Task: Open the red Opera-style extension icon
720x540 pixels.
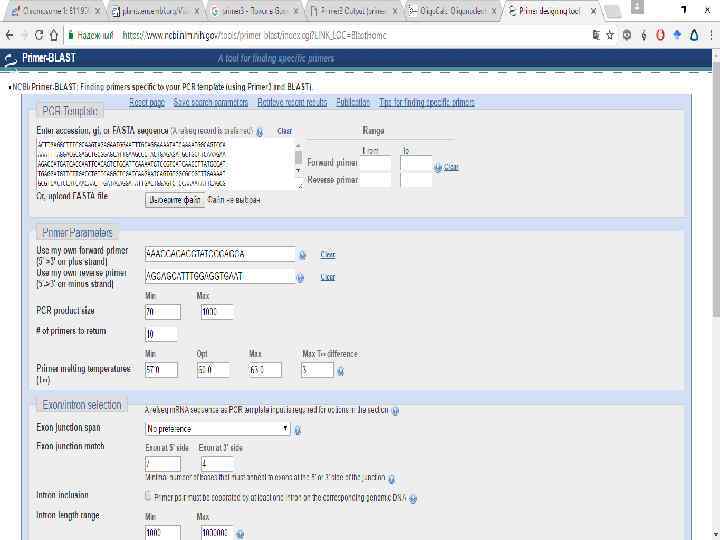Action: (660, 35)
